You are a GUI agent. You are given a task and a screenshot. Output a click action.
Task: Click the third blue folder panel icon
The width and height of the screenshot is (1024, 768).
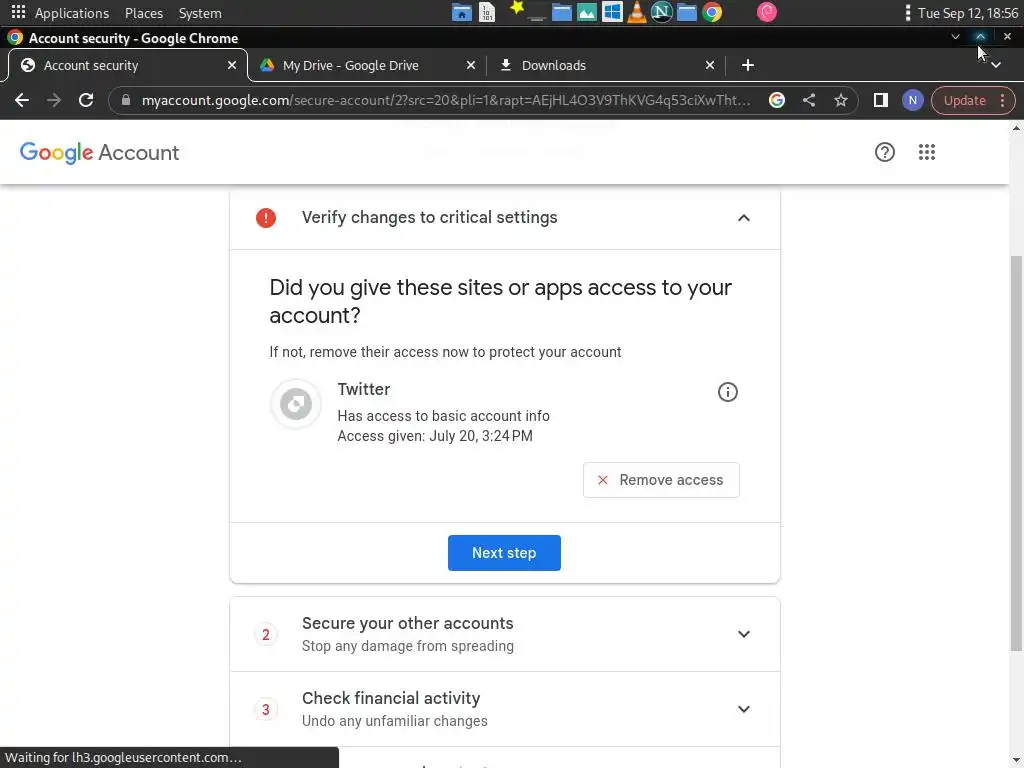686,12
